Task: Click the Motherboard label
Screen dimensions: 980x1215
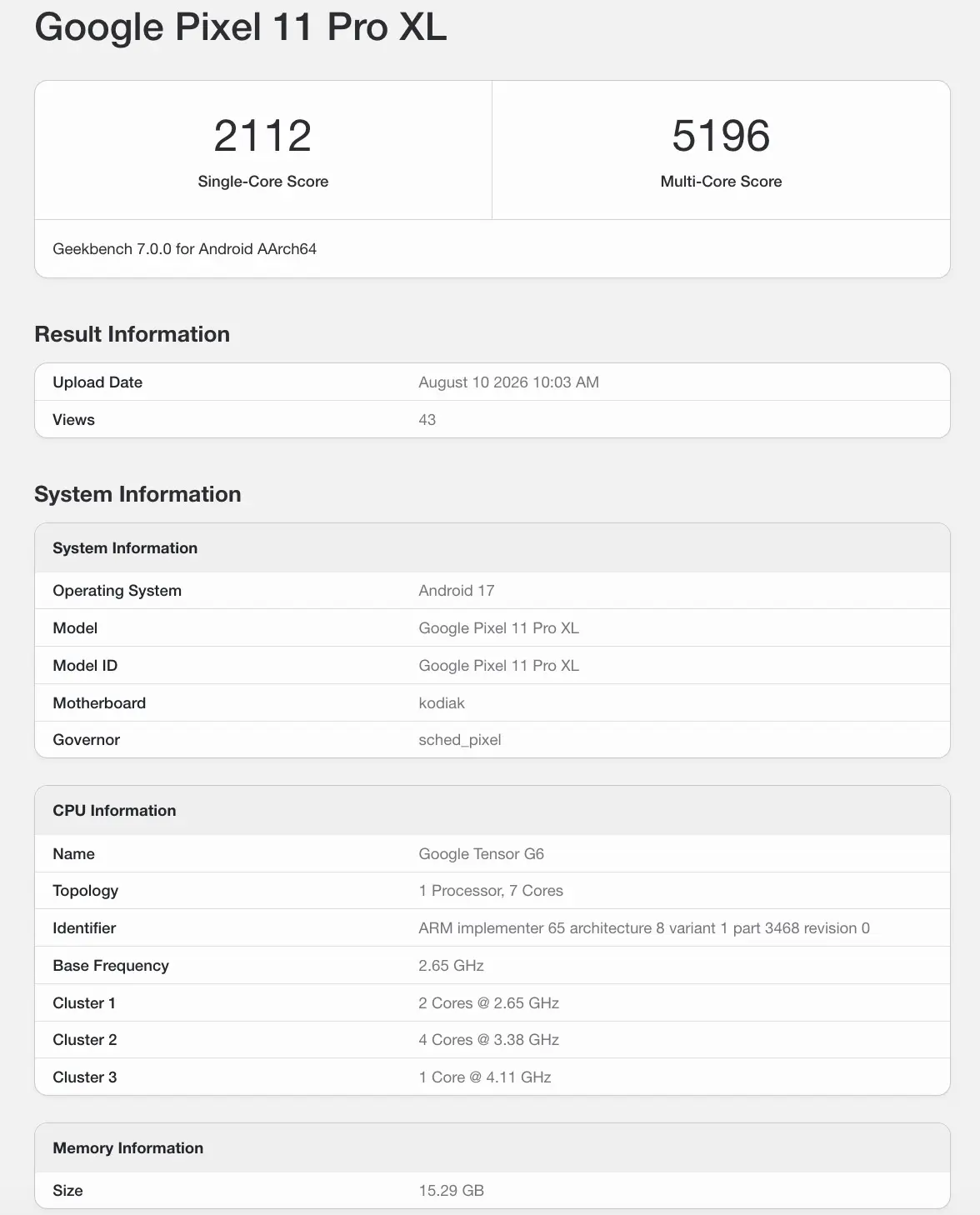Action: point(99,703)
